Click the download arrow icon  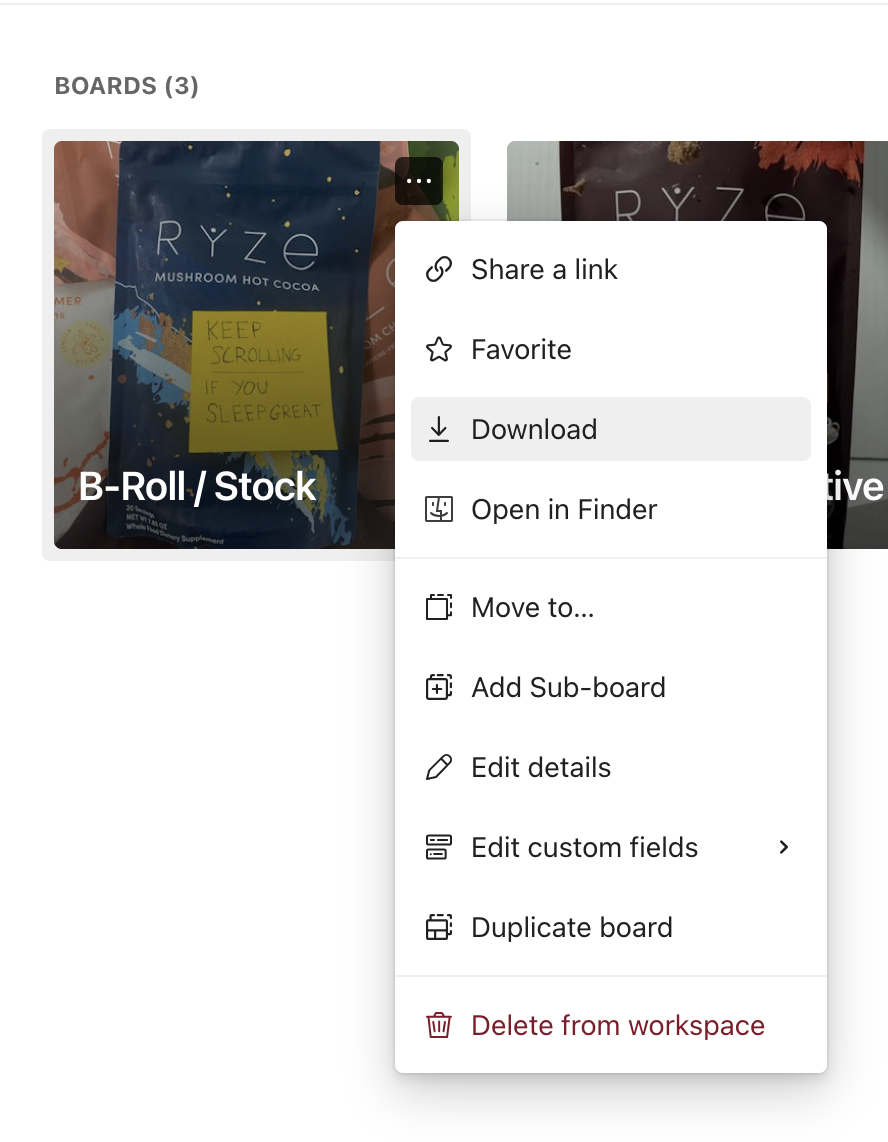439,430
